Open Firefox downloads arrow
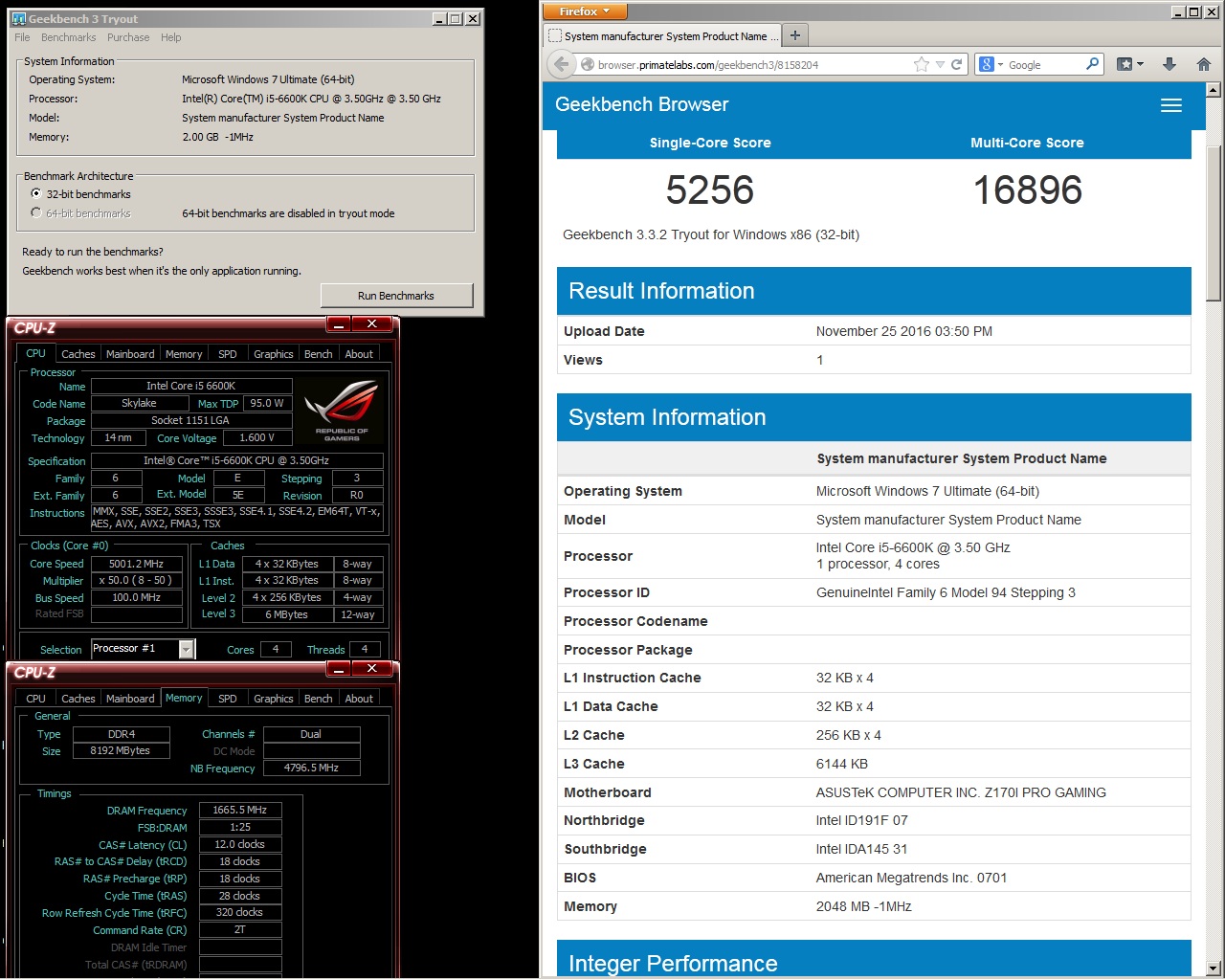This screenshot has width=1225, height=980. [1169, 64]
